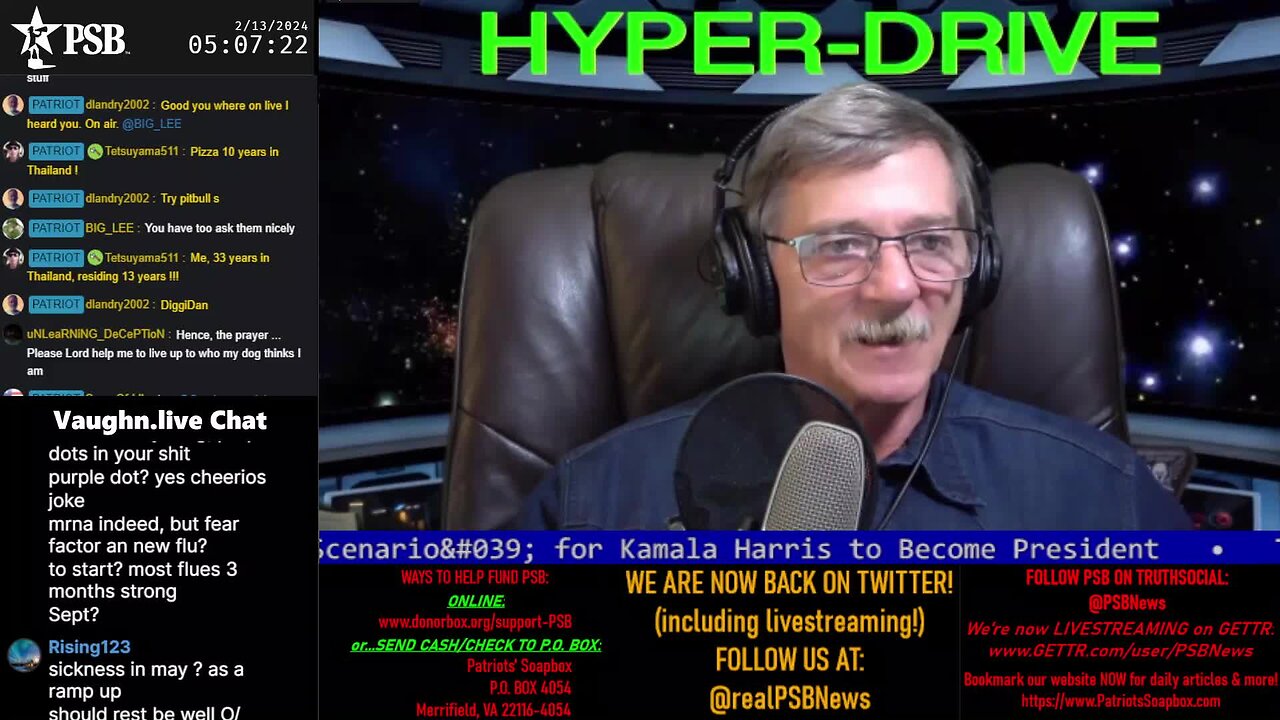
Task: Click dlandry2002's avatar beside 'Good you where on live'
Action: click(13, 105)
